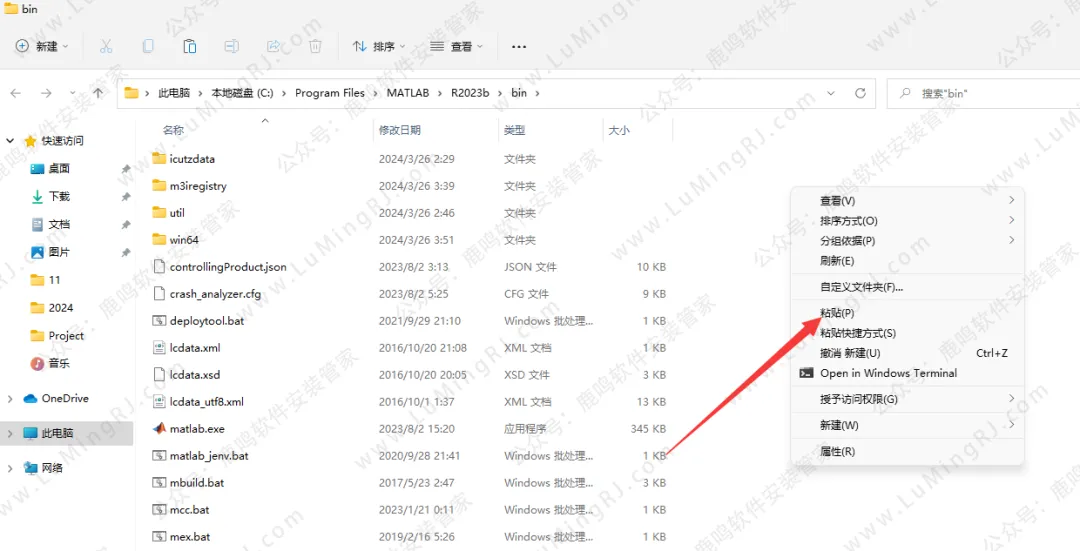Click the Share icon in toolbar
Viewport: 1080px width, 551px height.
pyautogui.click(x=273, y=46)
